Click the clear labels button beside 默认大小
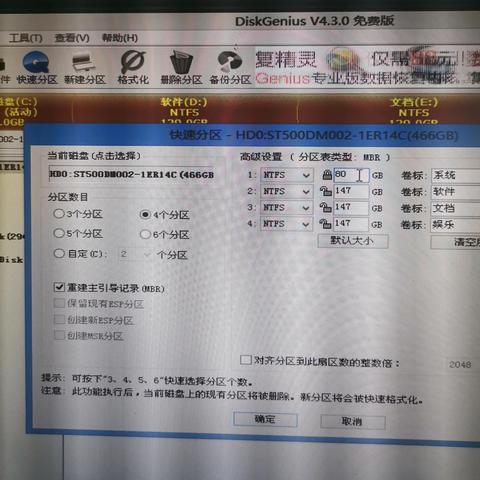Viewport: 480px width, 480px height. 455,242
